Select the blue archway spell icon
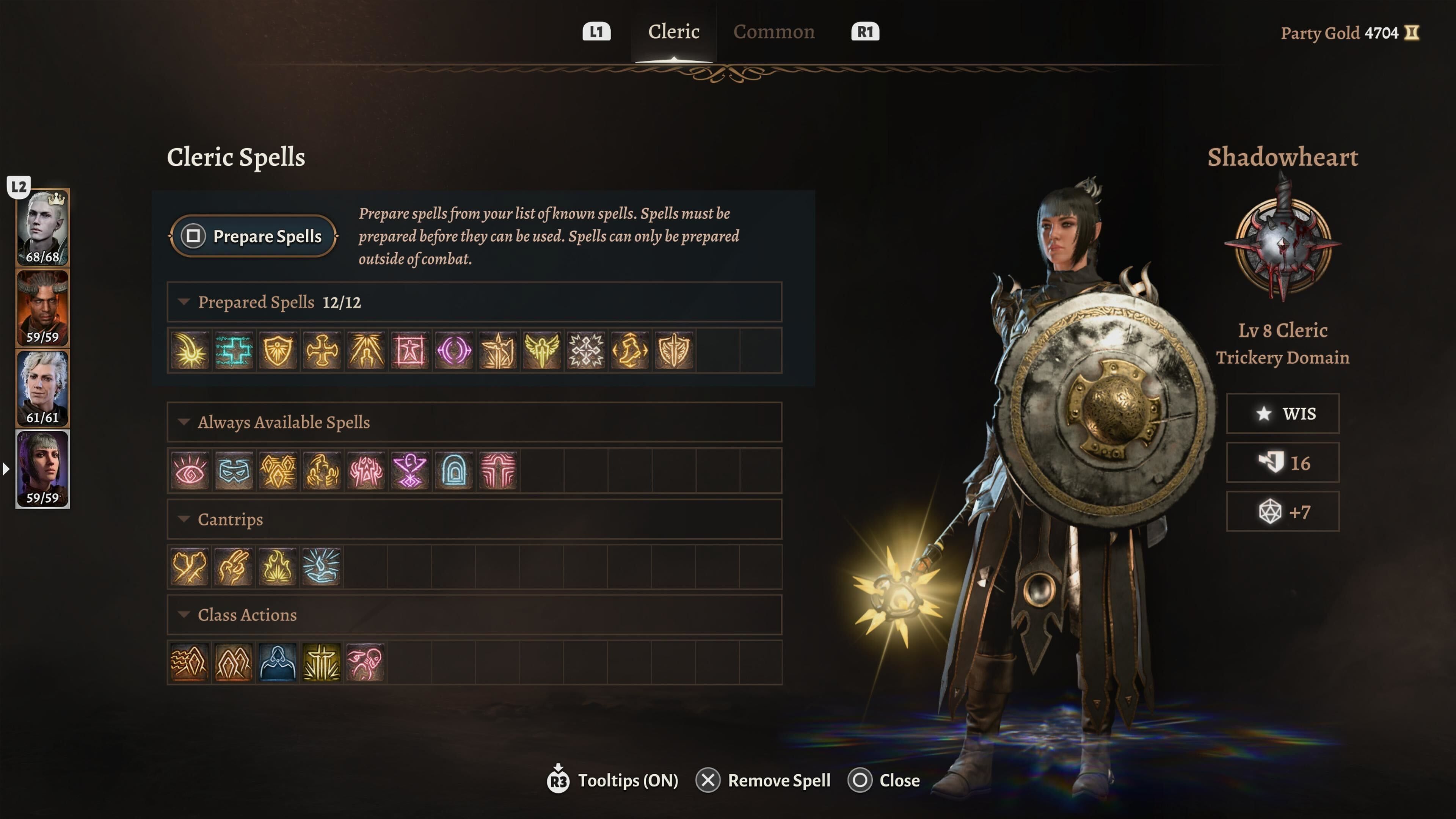 coord(454,470)
